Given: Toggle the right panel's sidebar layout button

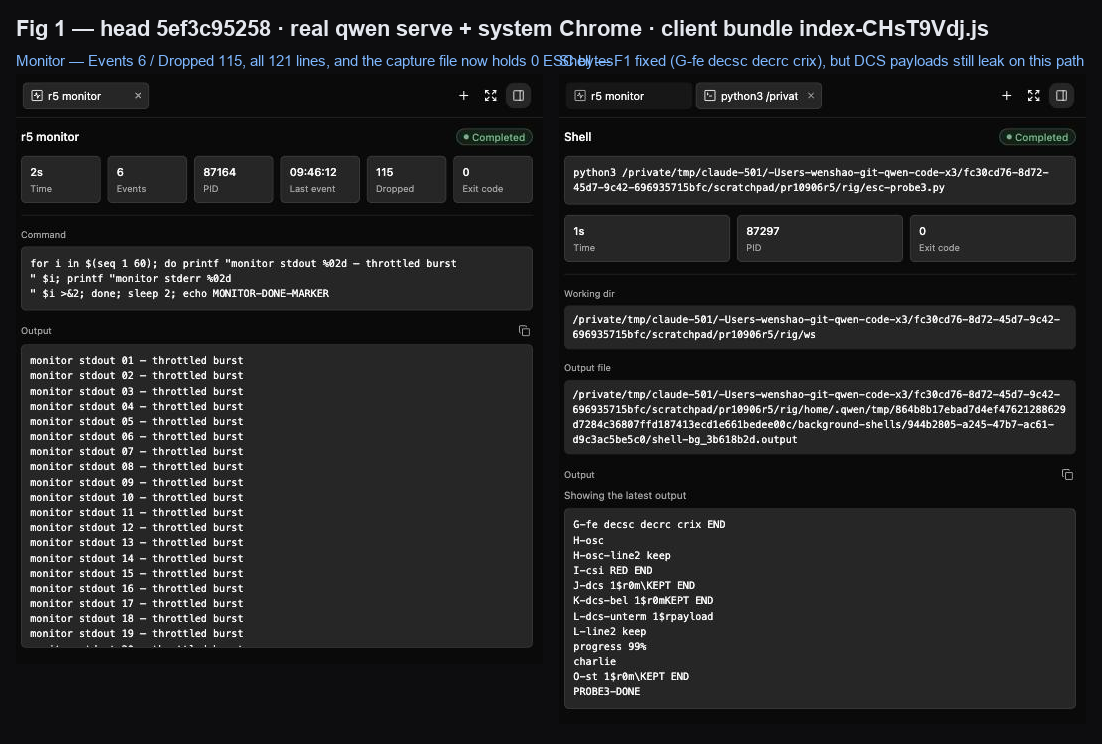Looking at the screenshot, I should (x=1061, y=96).
